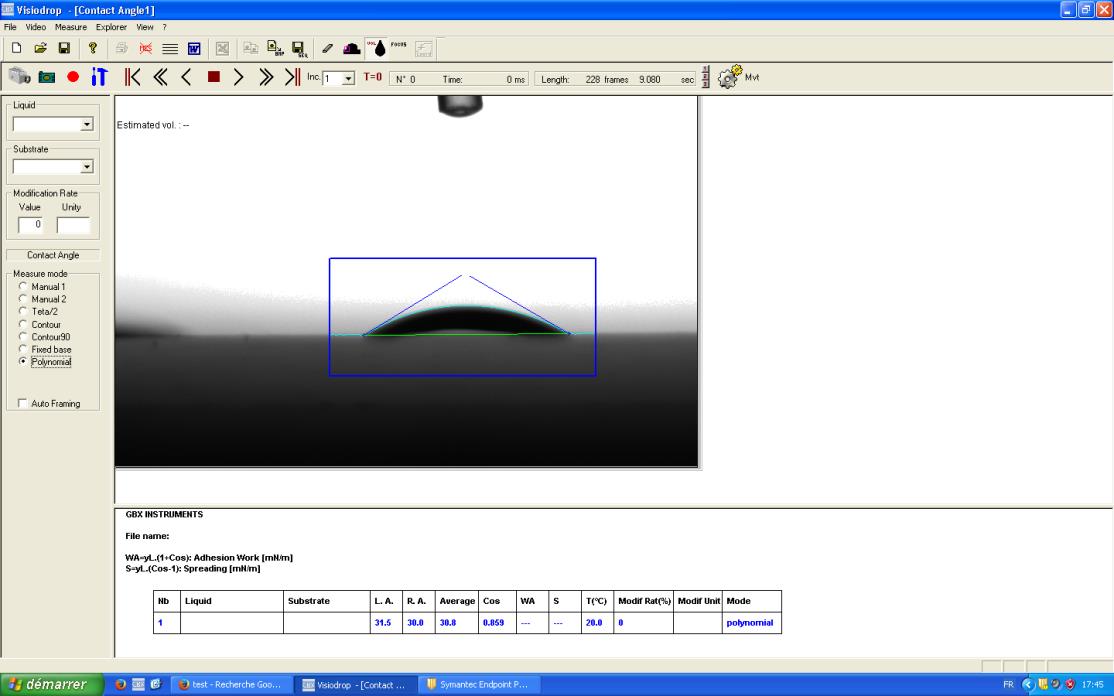Screen dimensions: 1114x696
Task: Click the polynomial mode table cell
Action: tap(750, 623)
